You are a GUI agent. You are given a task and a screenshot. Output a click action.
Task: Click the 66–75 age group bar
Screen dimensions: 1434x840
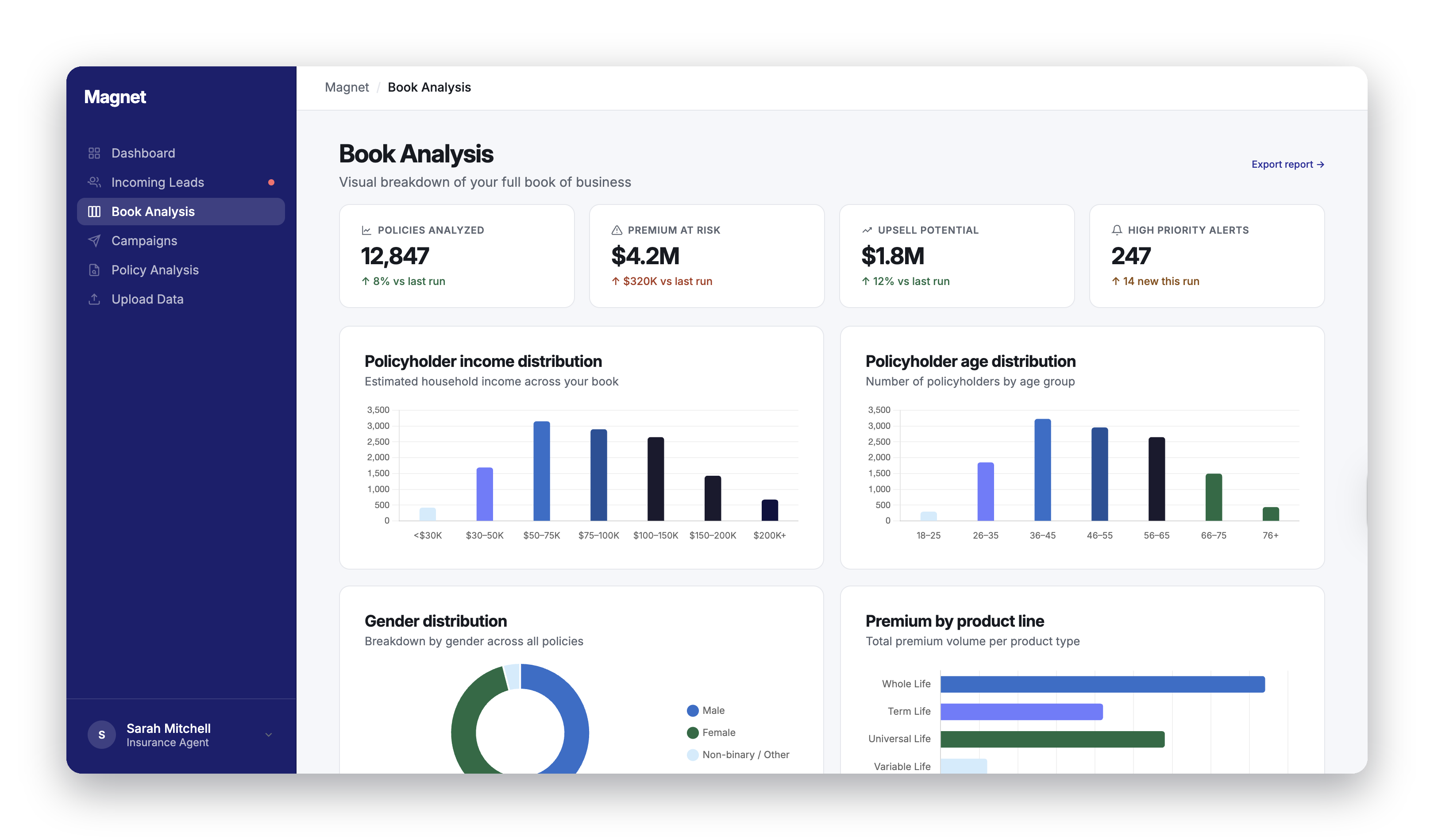pyautogui.click(x=1214, y=497)
